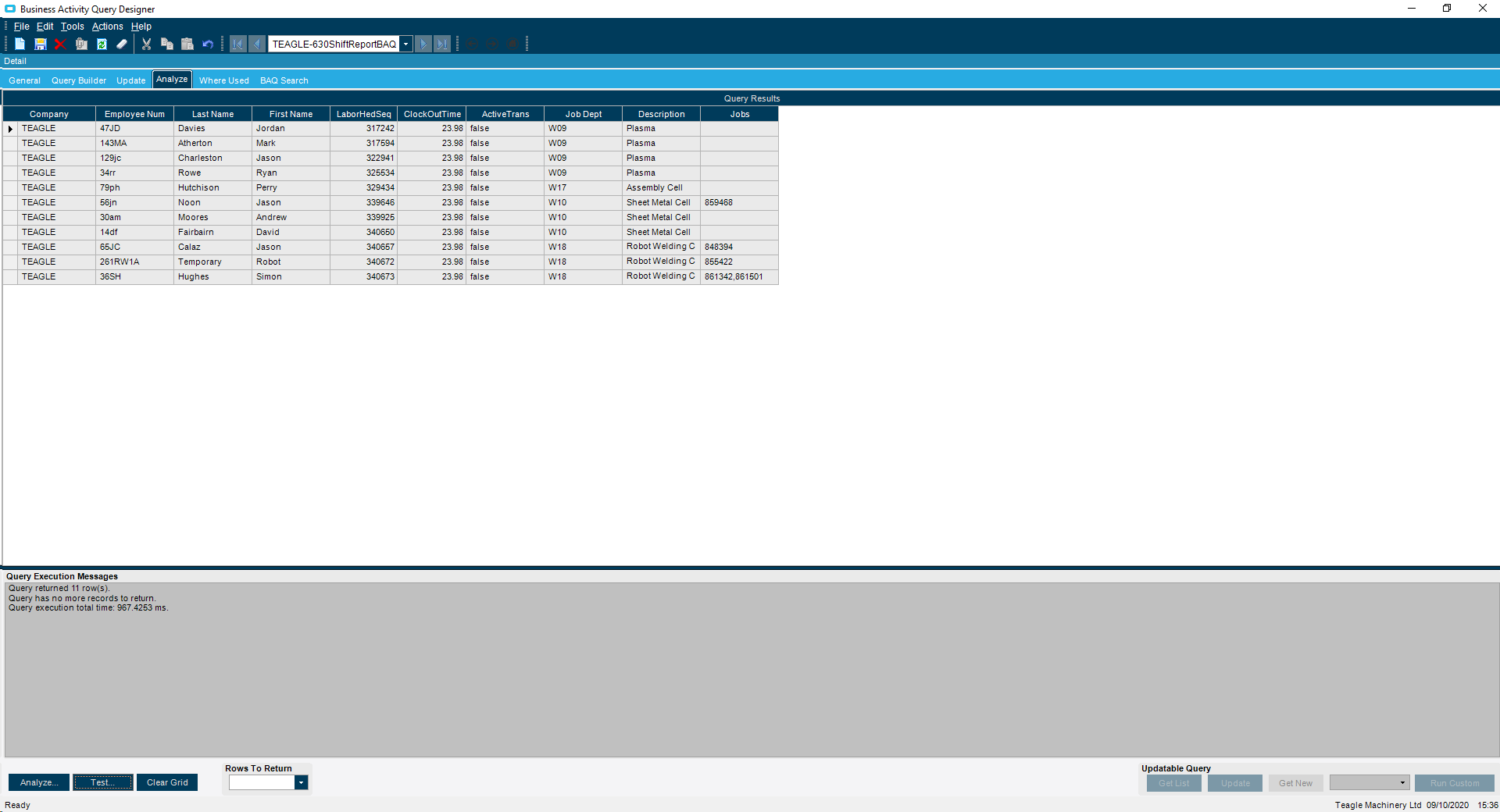The image size is (1500, 812).
Task: Open the Actions menu
Action: 108,27
